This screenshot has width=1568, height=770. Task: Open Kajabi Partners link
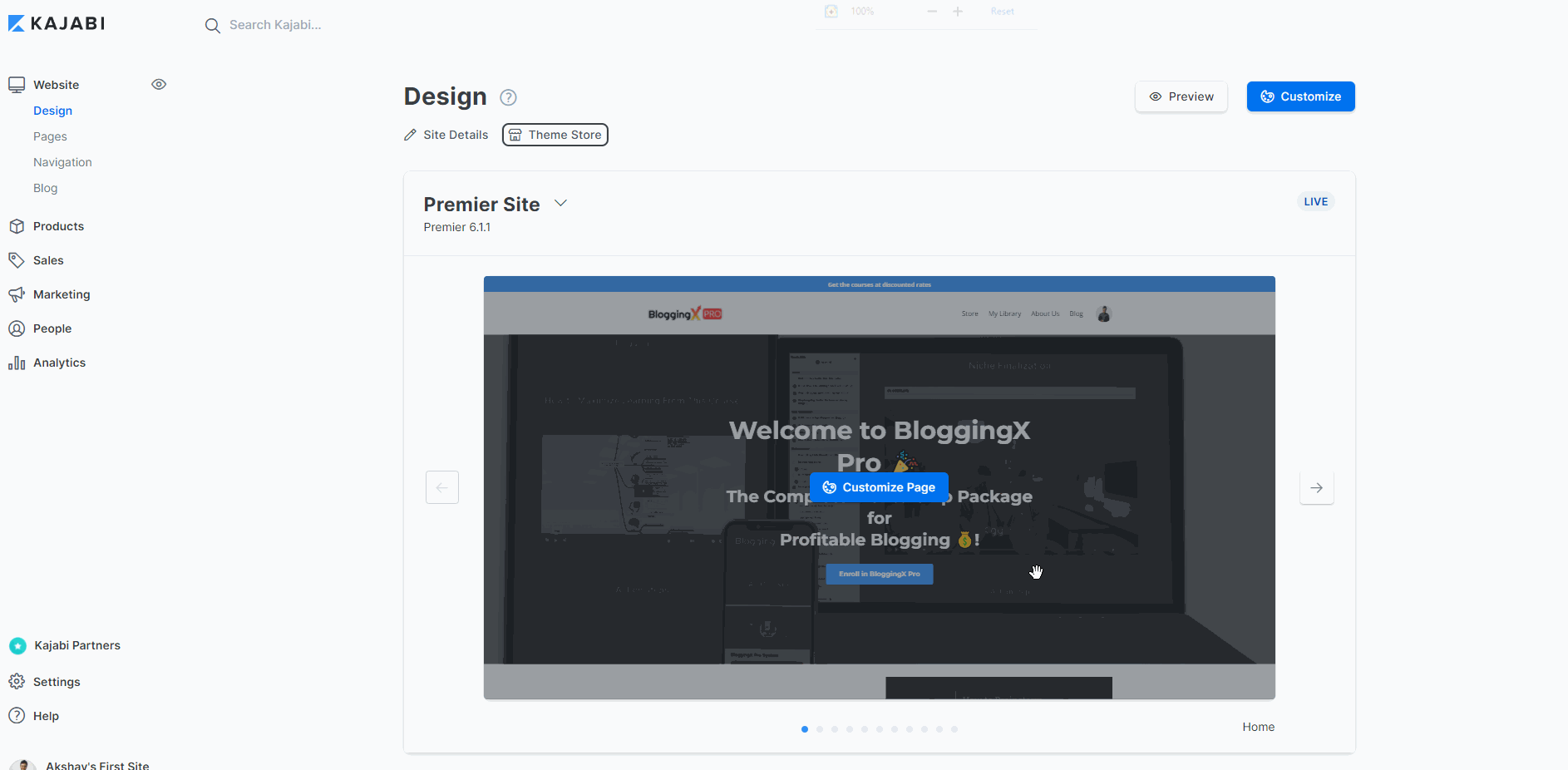(x=77, y=645)
